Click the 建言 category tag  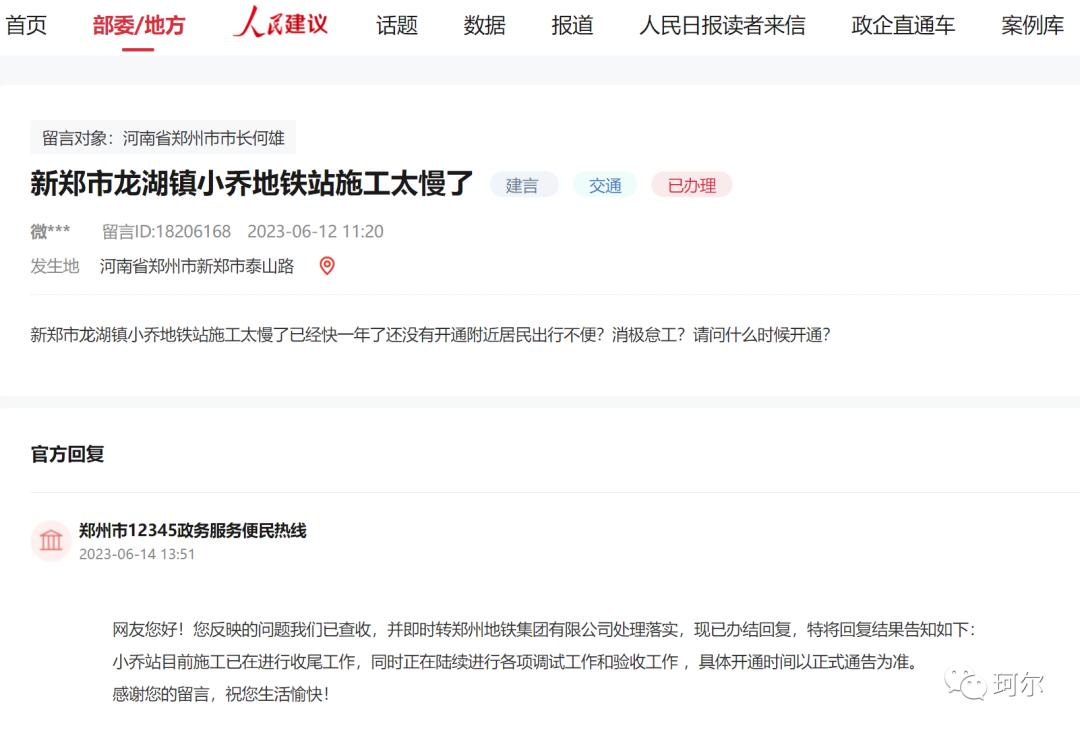pos(524,185)
